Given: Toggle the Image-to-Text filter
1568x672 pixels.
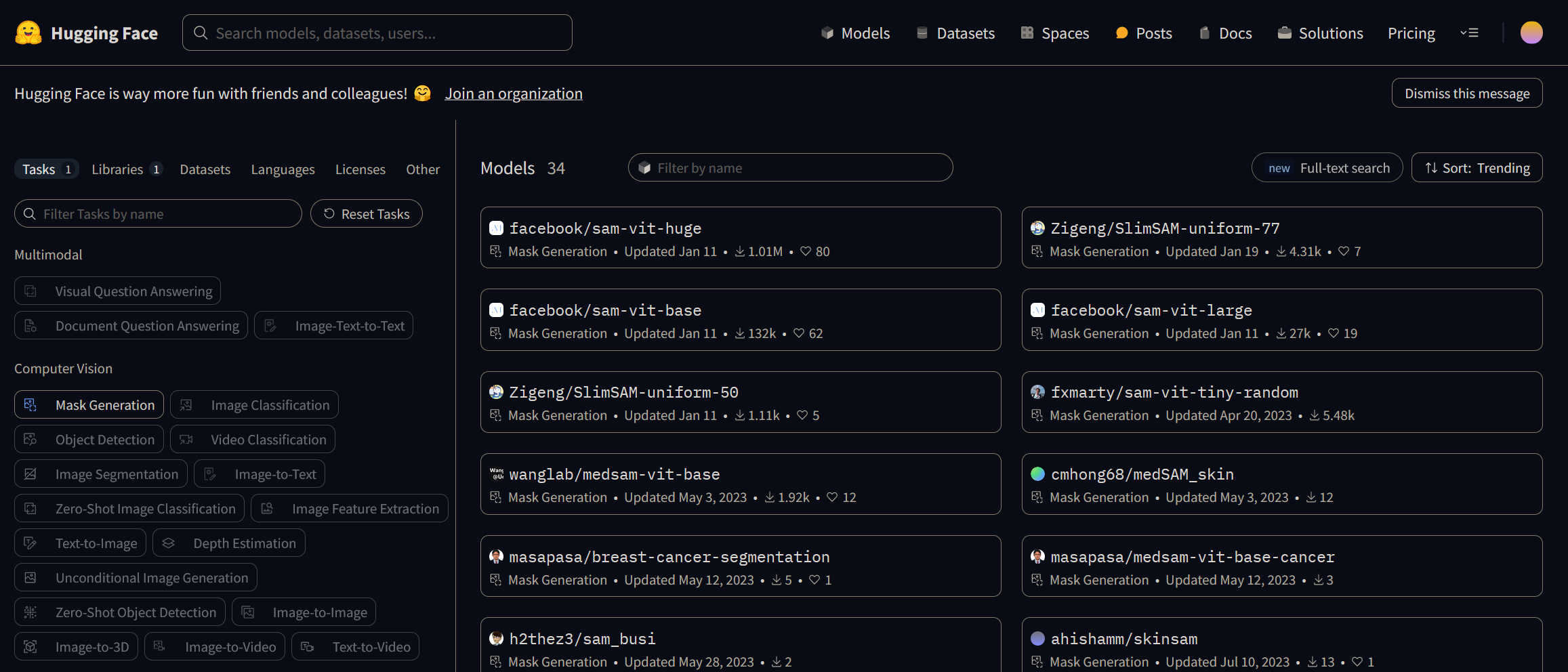Looking at the screenshot, I should pyautogui.click(x=260, y=474).
